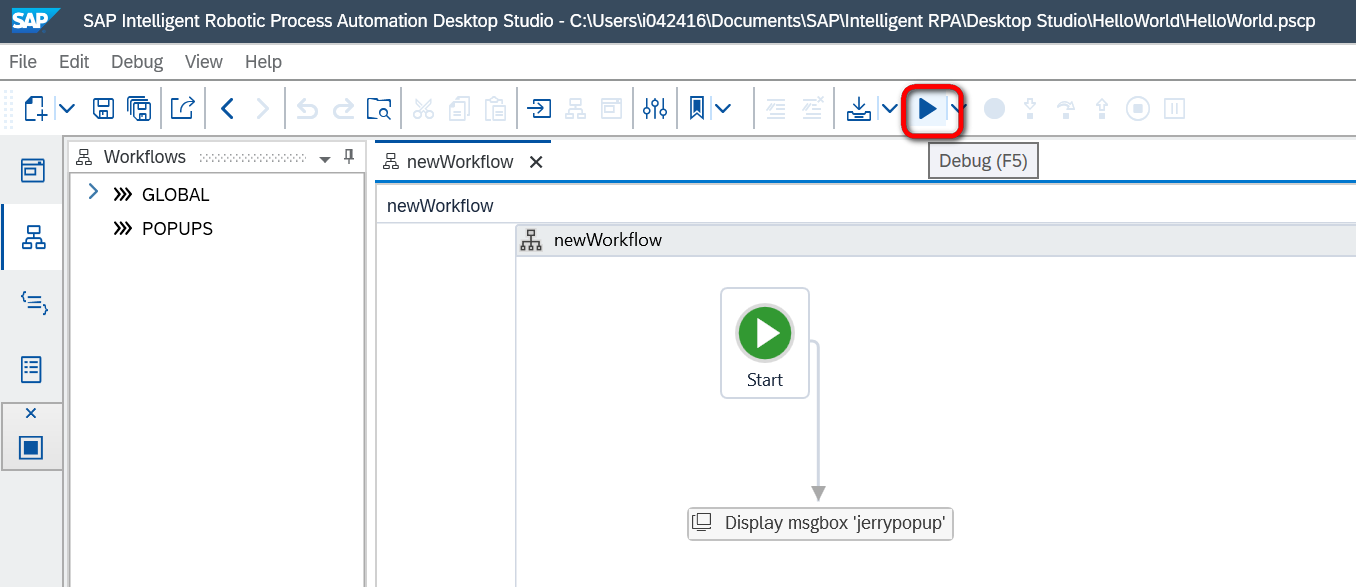Start Debug with the play button
Image resolution: width=1356 pixels, height=587 pixels.
(x=928, y=109)
